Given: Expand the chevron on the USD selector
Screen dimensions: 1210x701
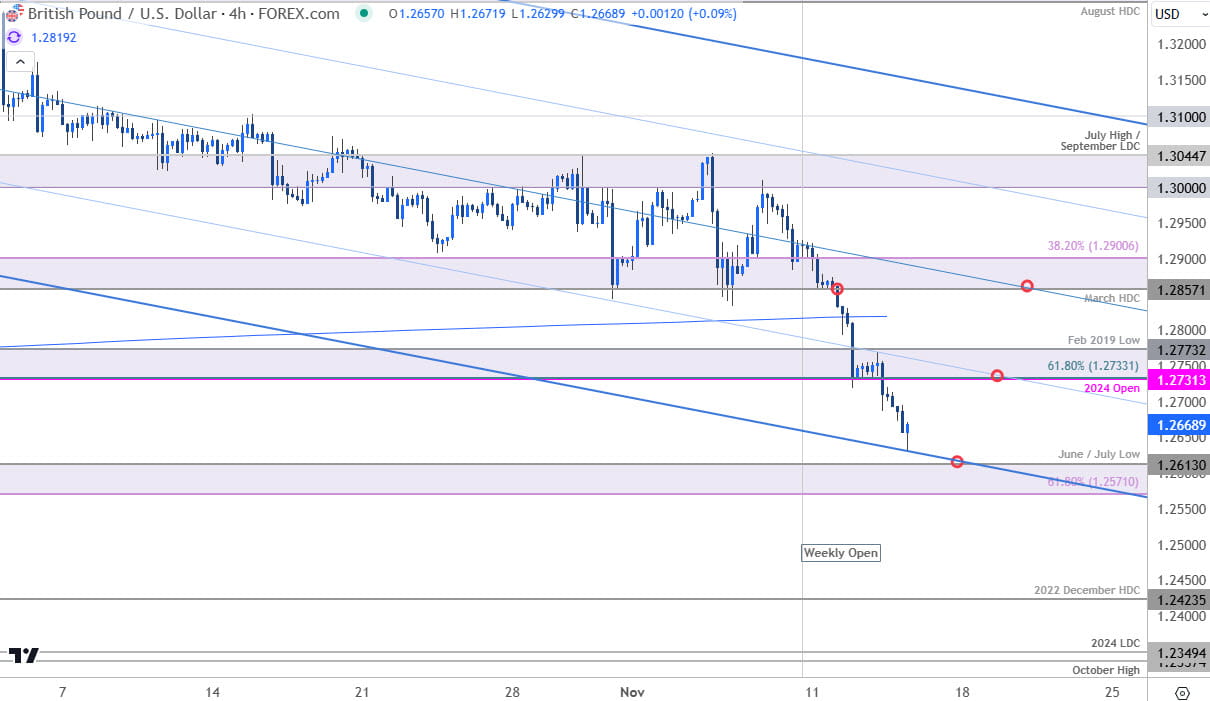Looking at the screenshot, I should [1204, 14].
